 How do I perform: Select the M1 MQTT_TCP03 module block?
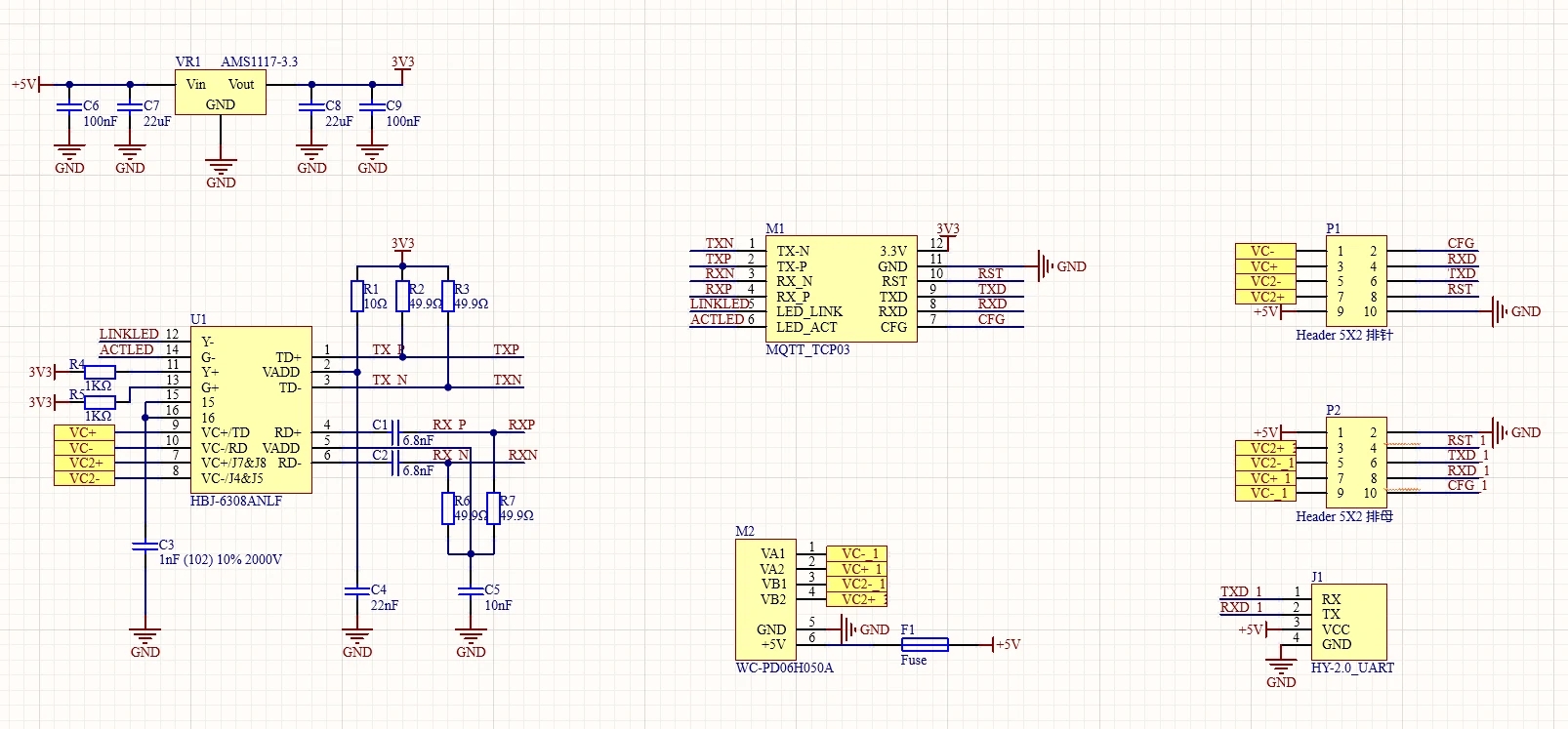(841, 289)
